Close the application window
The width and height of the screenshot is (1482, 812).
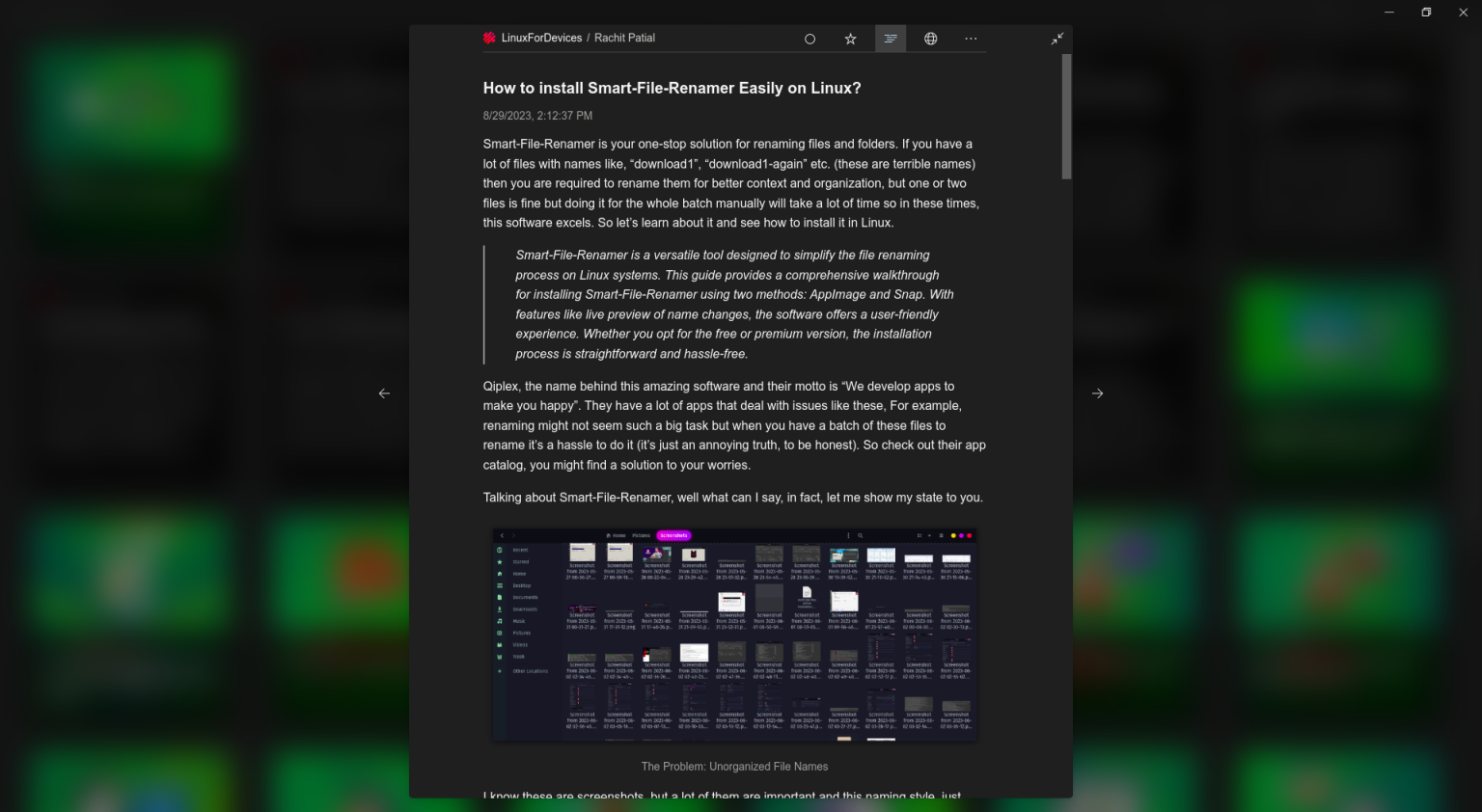click(1463, 13)
